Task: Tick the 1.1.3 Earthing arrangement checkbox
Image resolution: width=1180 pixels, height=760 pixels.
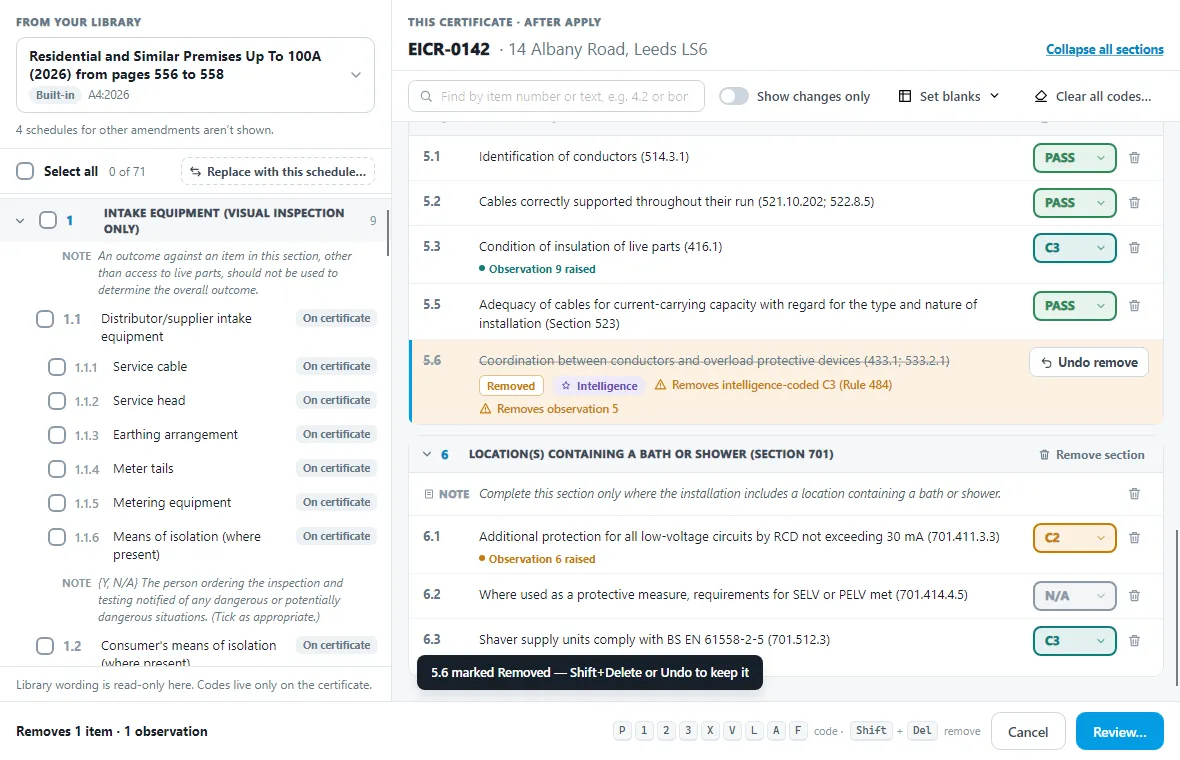Action: (57, 435)
